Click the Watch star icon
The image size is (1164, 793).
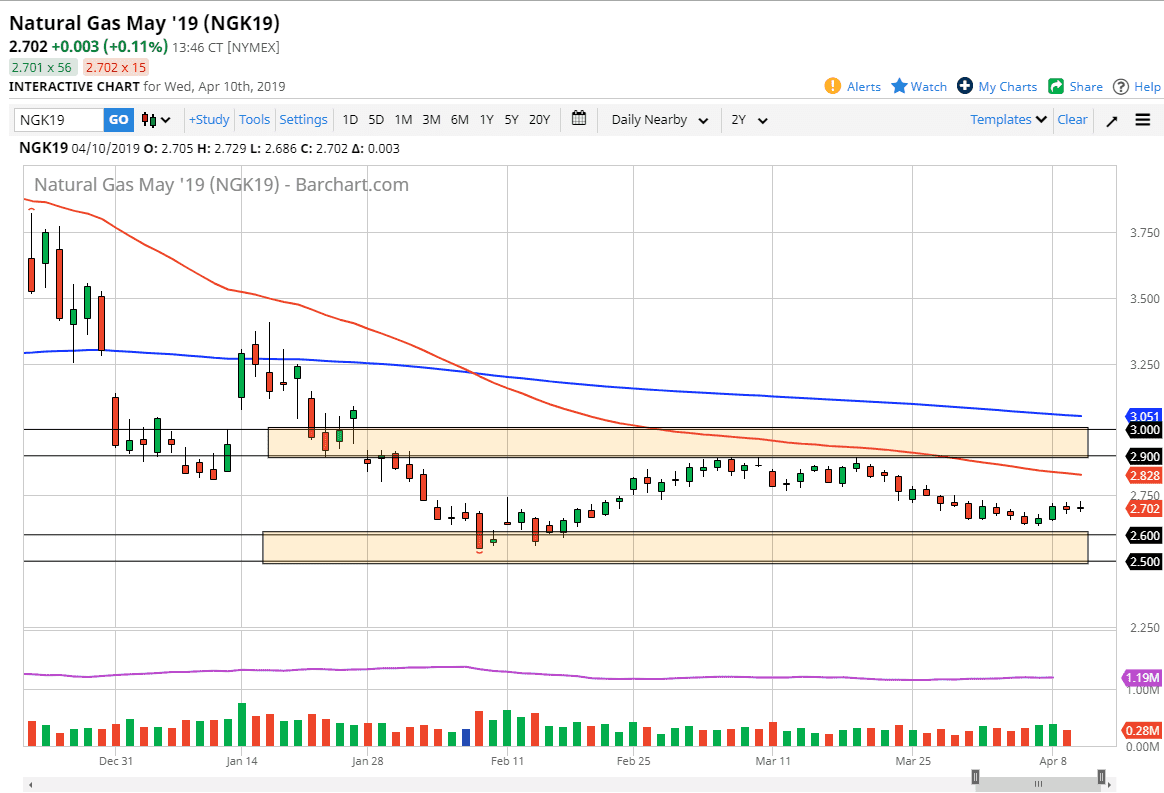(x=899, y=86)
